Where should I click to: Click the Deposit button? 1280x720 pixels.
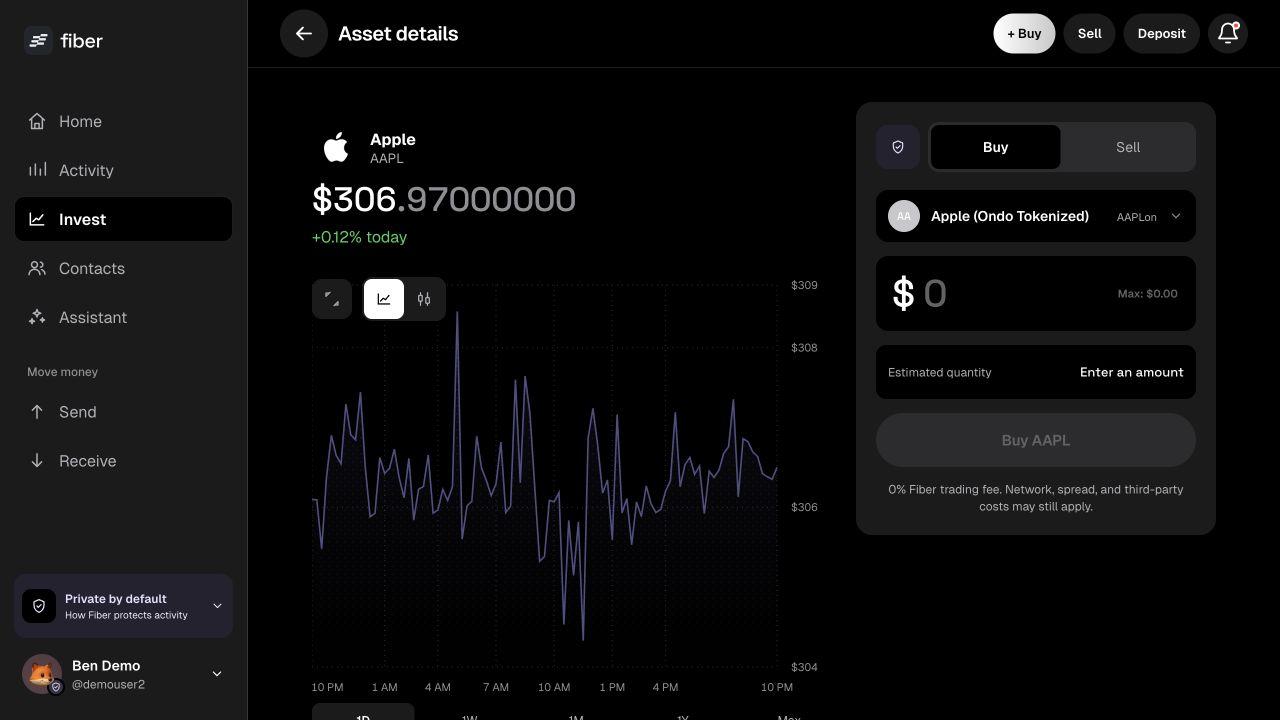pos(1161,34)
